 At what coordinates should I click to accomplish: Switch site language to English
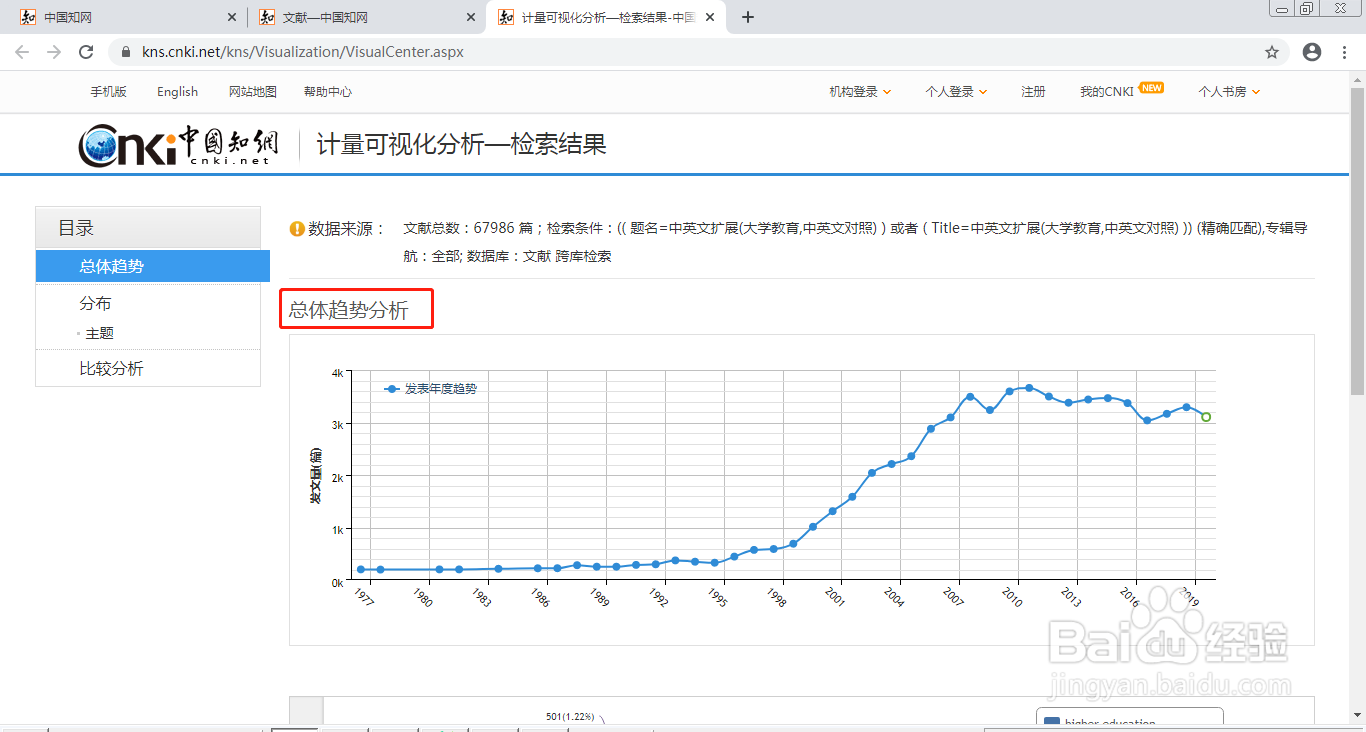(177, 91)
